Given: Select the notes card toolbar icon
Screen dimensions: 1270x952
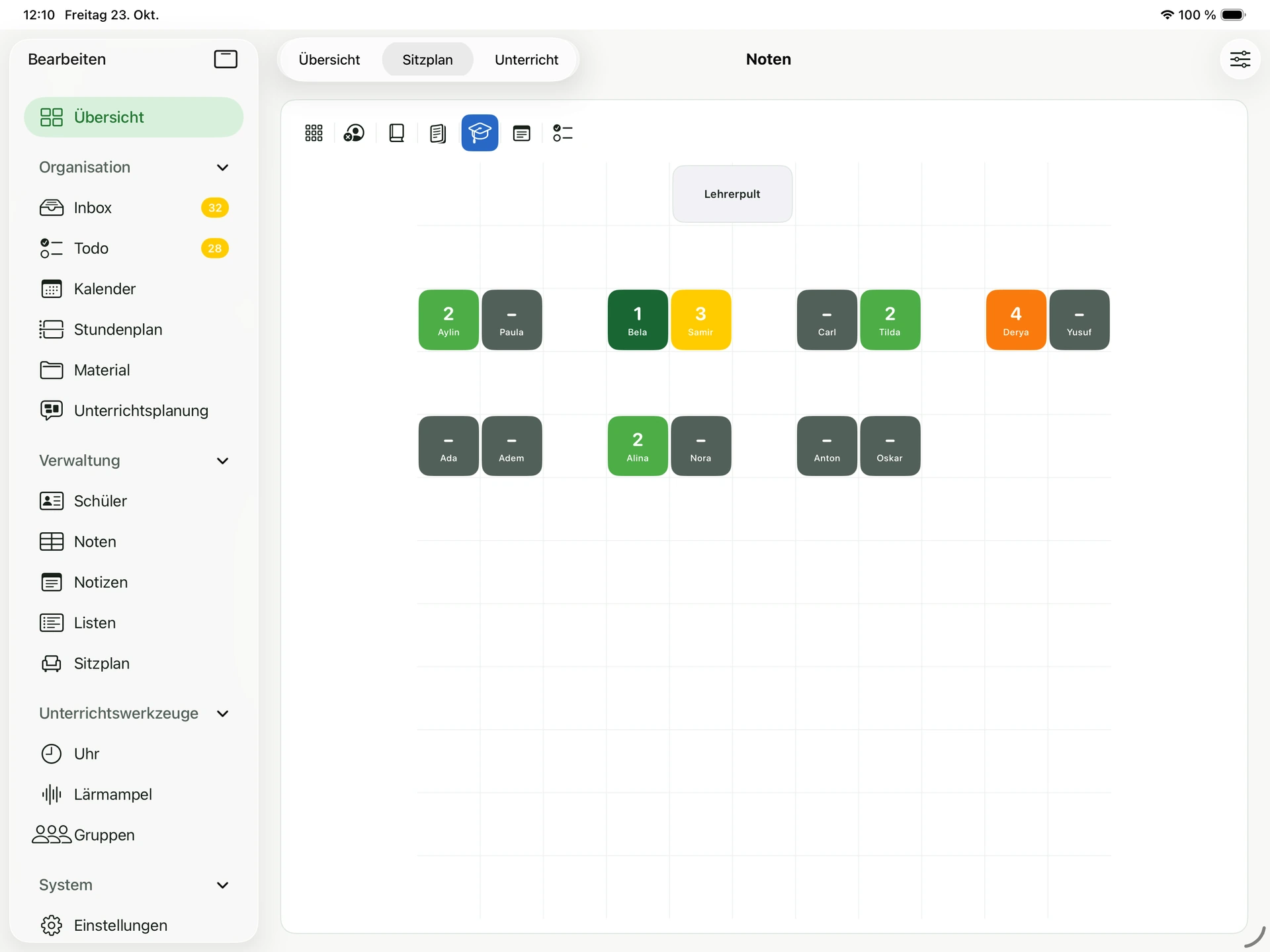Looking at the screenshot, I should [522, 133].
